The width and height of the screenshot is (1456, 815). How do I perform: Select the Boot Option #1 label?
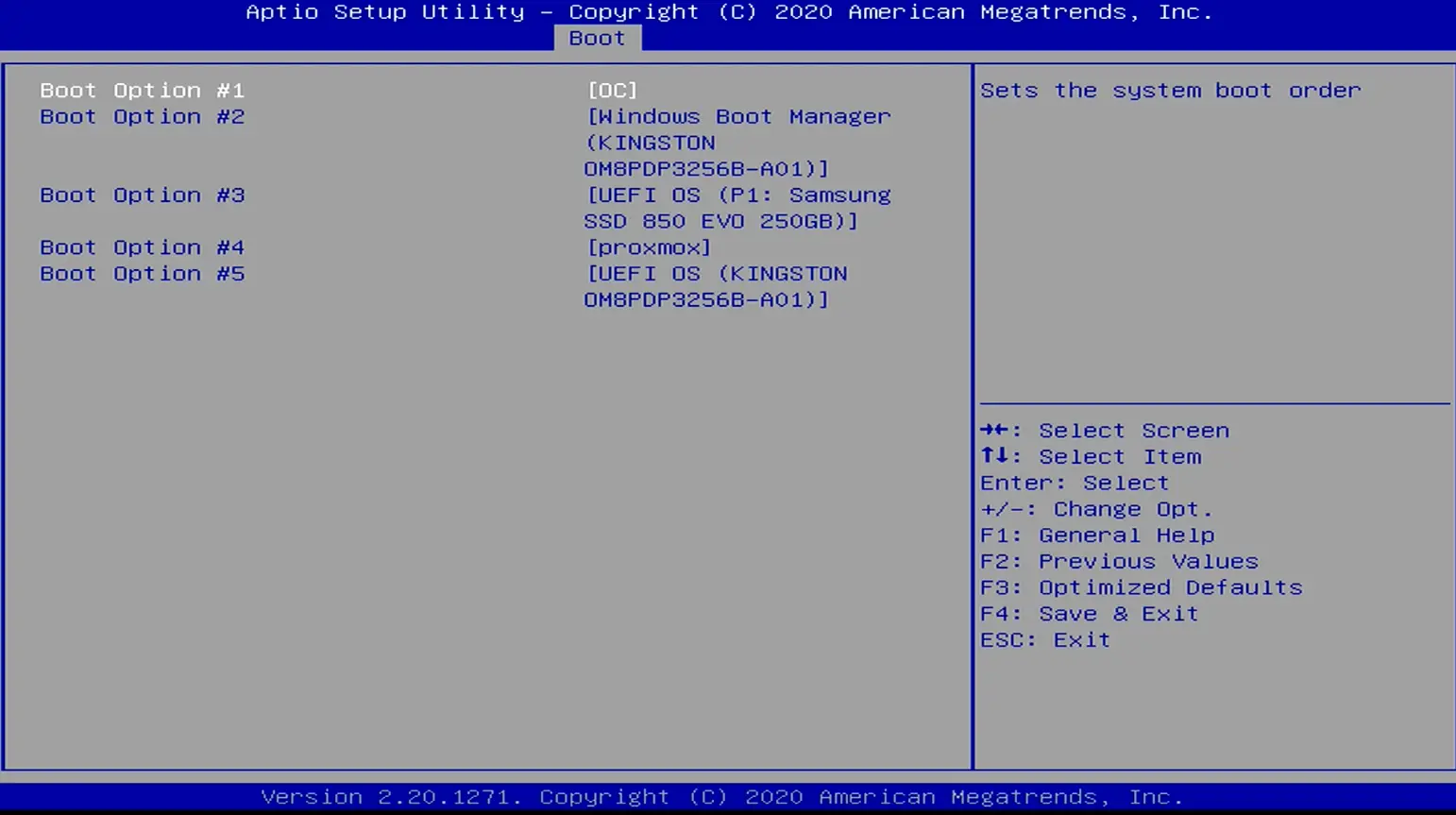coord(142,91)
